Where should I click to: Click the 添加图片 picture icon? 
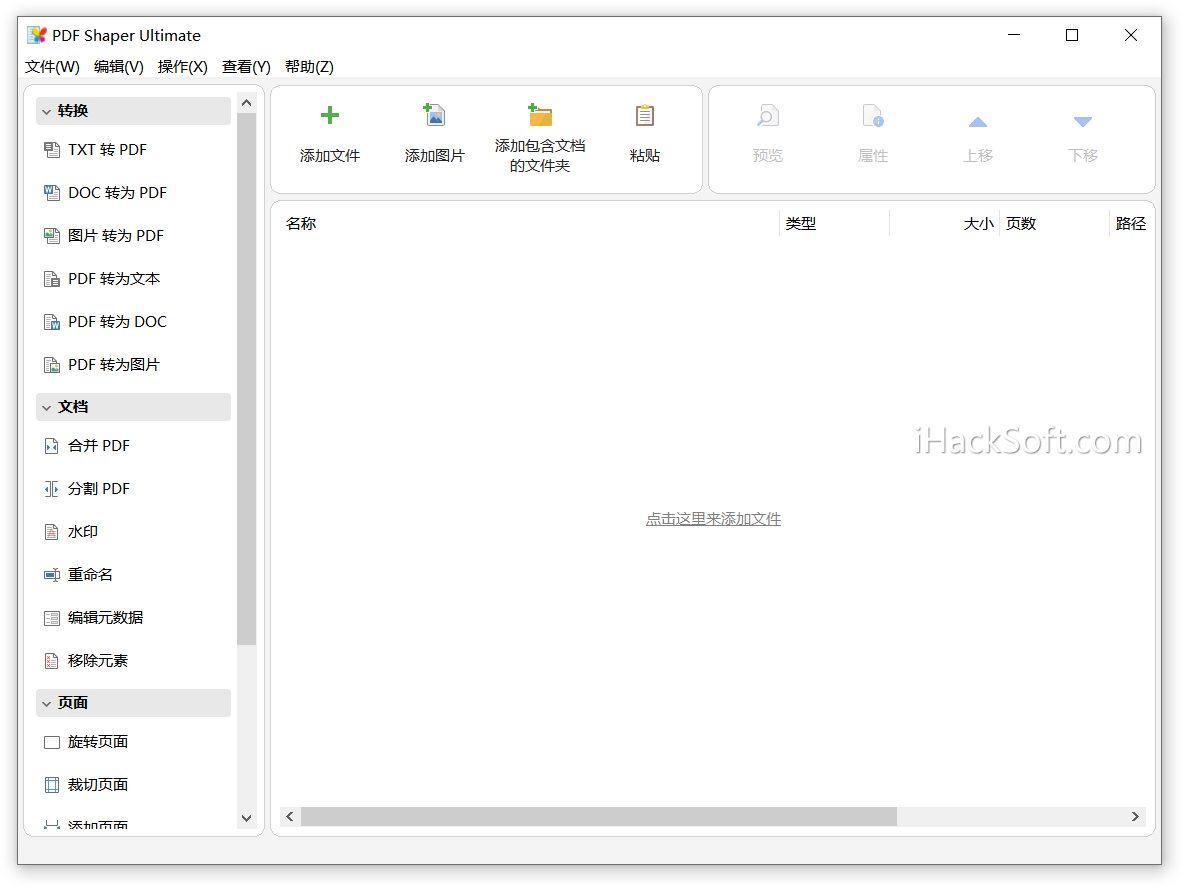pyautogui.click(x=434, y=115)
